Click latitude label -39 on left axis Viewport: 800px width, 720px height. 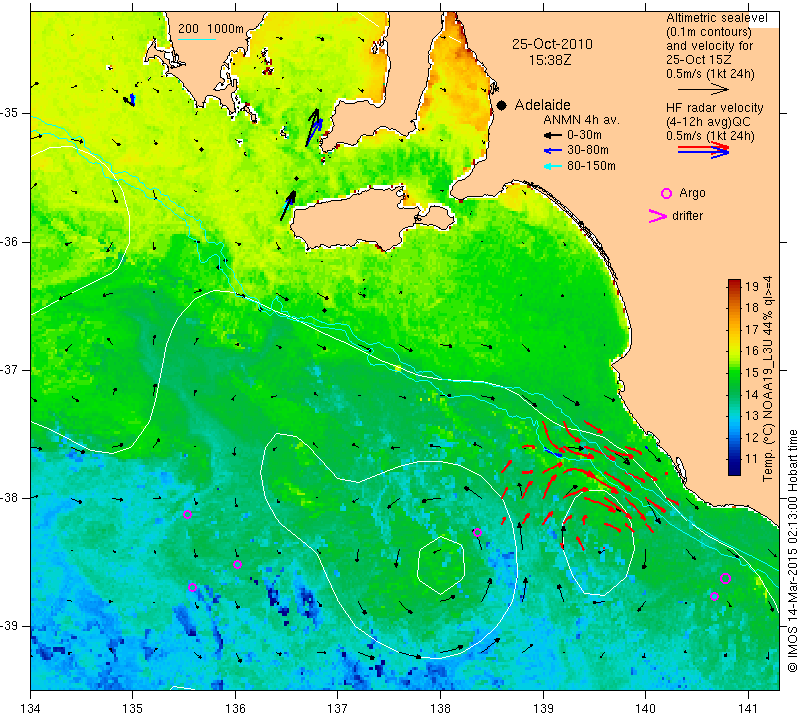(10, 626)
